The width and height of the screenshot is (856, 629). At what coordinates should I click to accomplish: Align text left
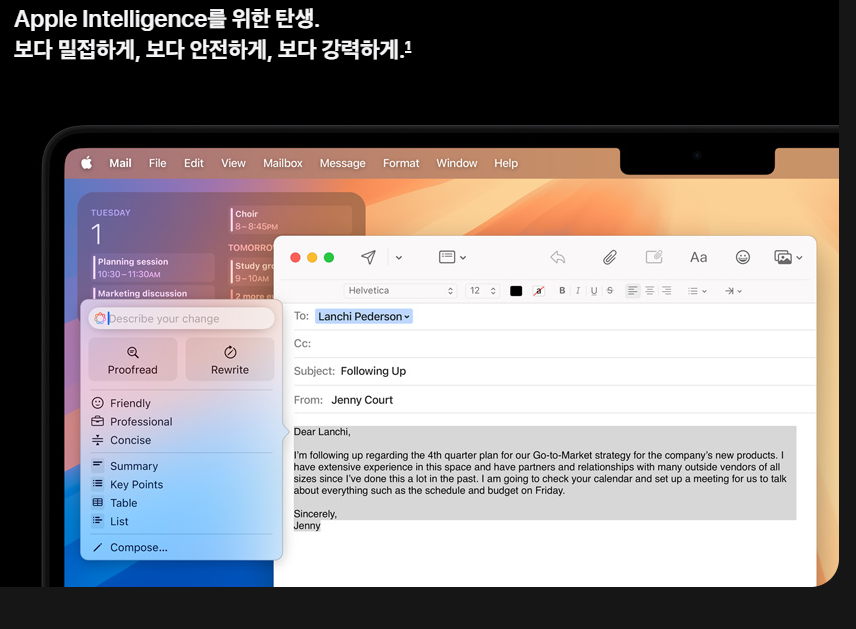tap(632, 290)
